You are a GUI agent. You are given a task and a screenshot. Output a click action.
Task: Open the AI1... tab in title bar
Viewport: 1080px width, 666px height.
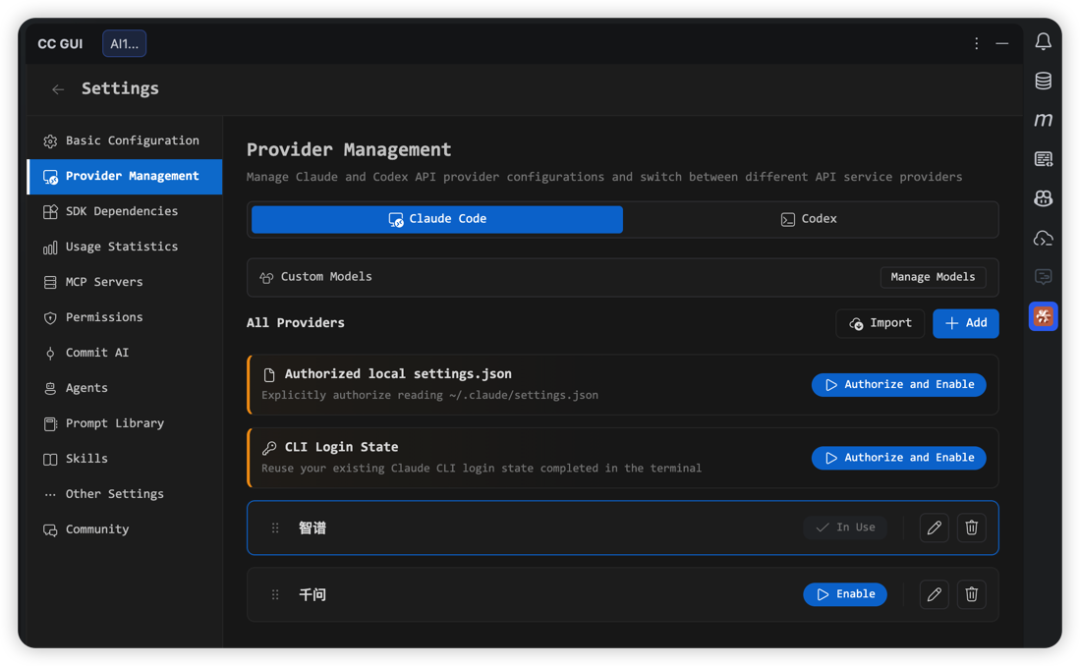[125, 43]
